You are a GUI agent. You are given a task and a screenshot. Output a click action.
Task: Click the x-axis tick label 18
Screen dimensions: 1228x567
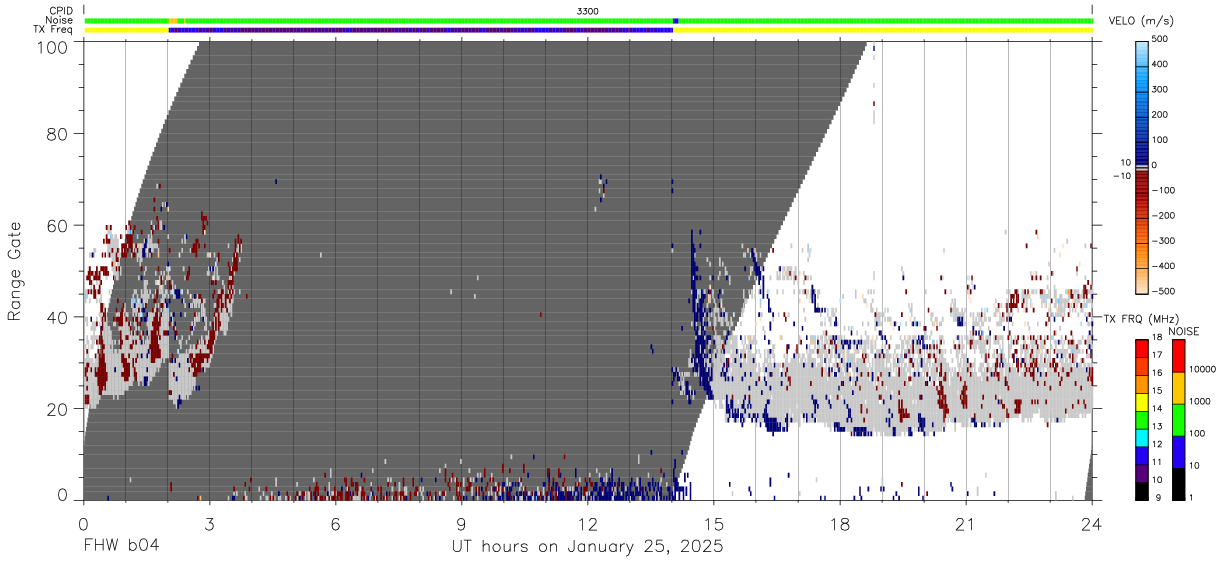point(840,524)
